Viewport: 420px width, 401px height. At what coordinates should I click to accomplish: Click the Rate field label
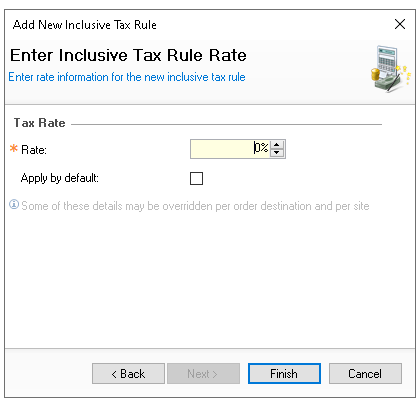coord(34,150)
